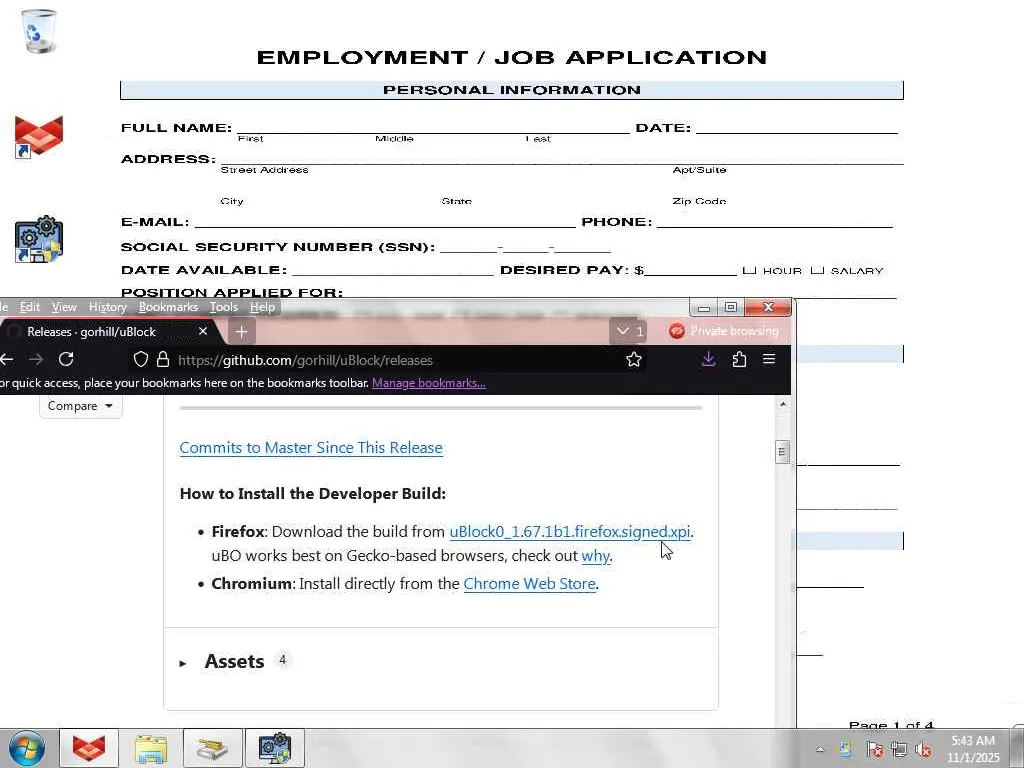Viewport: 1024px width, 768px height.
Task: Open the browser hamburger application menu
Action: (x=769, y=359)
